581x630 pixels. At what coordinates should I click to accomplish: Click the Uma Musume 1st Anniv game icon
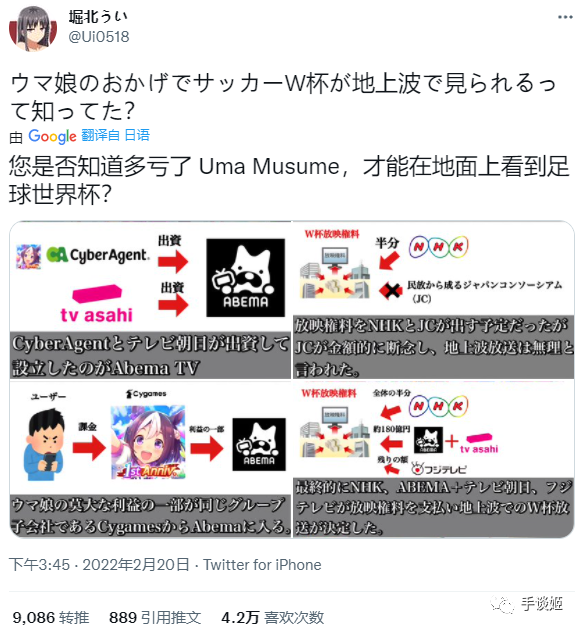click(x=148, y=442)
